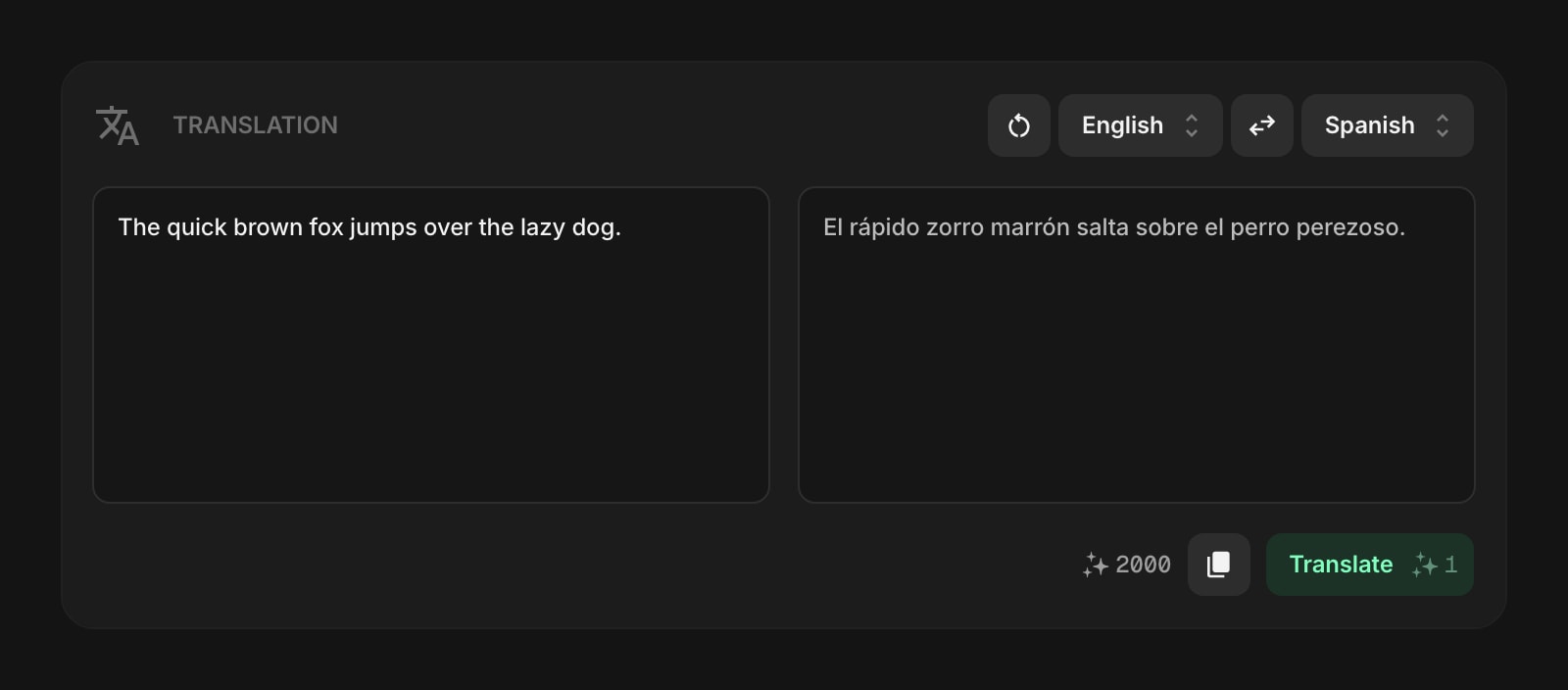The image size is (1568, 690).
Task: Click the translation language icon next to TRANSLATION
Action: pos(118,125)
